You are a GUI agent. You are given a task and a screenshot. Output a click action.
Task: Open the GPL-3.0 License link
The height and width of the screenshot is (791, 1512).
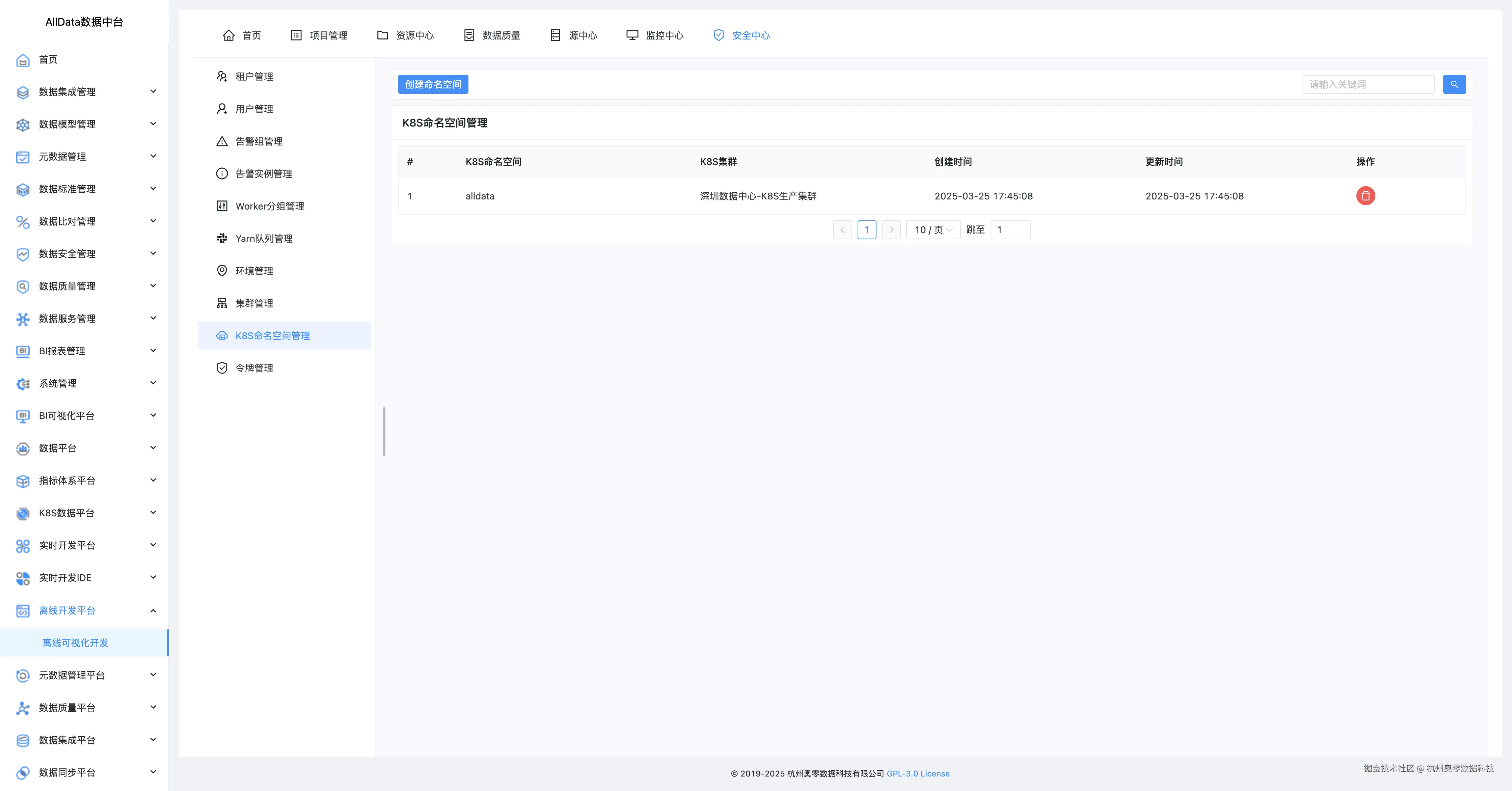click(x=917, y=773)
